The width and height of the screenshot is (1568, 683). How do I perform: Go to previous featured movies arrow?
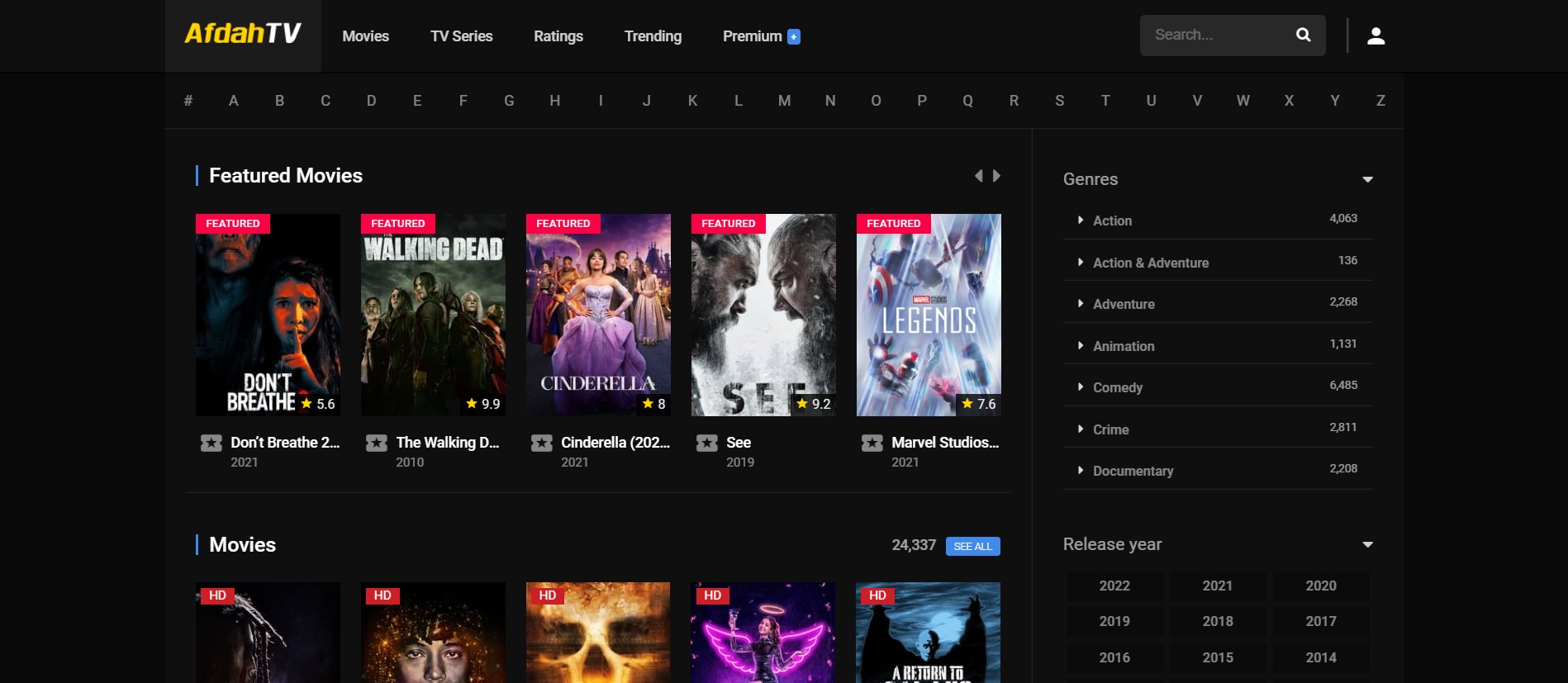(979, 176)
